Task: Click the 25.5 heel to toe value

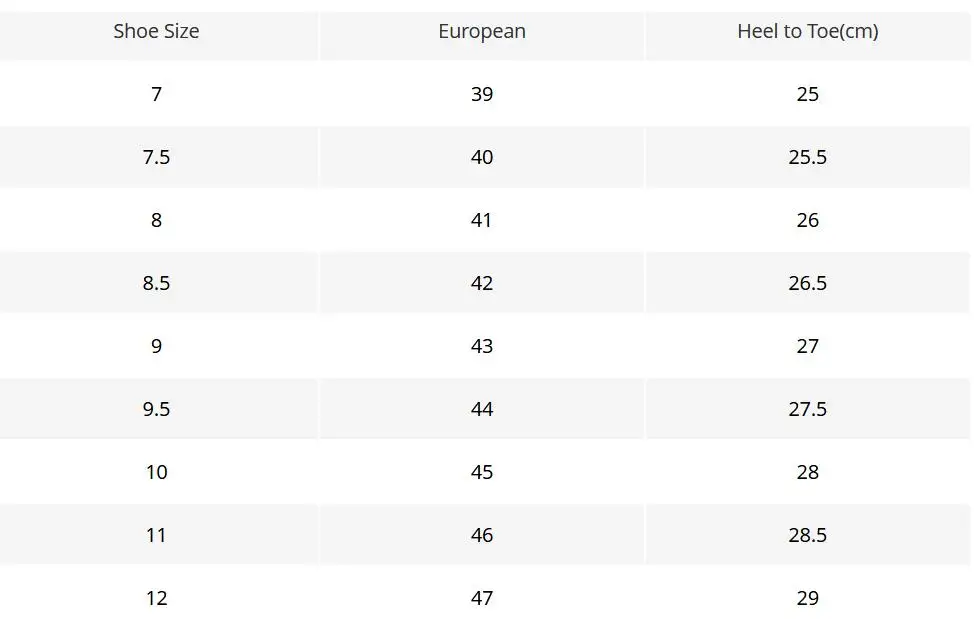Action: coord(808,157)
